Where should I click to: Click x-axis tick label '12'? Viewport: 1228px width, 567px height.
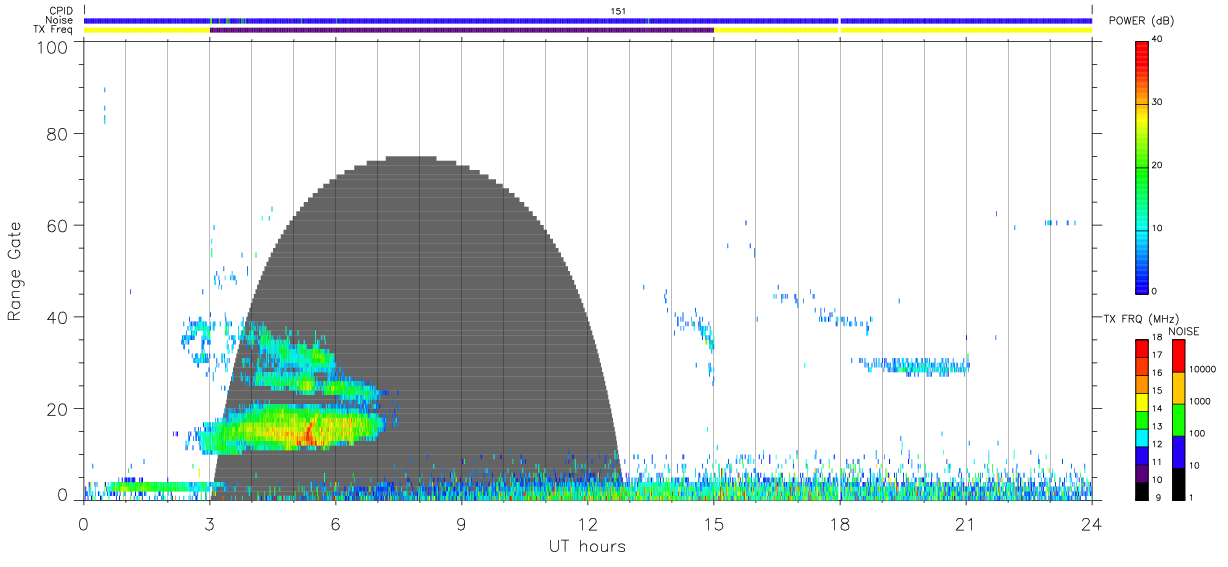(588, 523)
